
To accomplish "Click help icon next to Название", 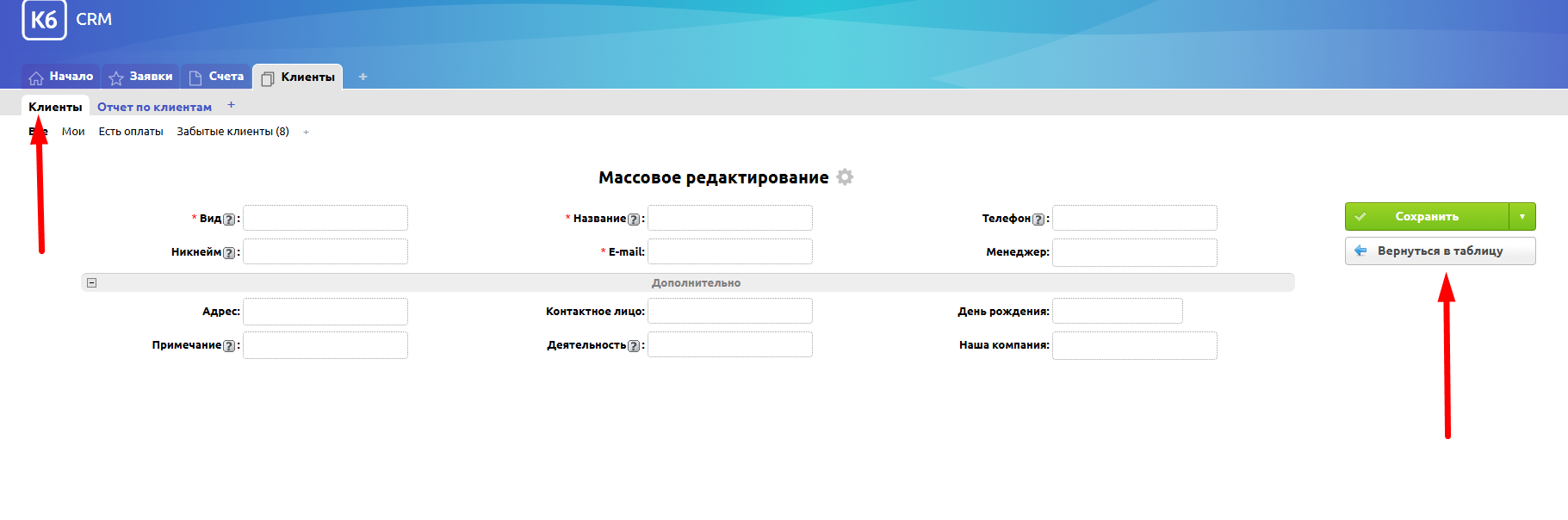I will click(x=634, y=219).
